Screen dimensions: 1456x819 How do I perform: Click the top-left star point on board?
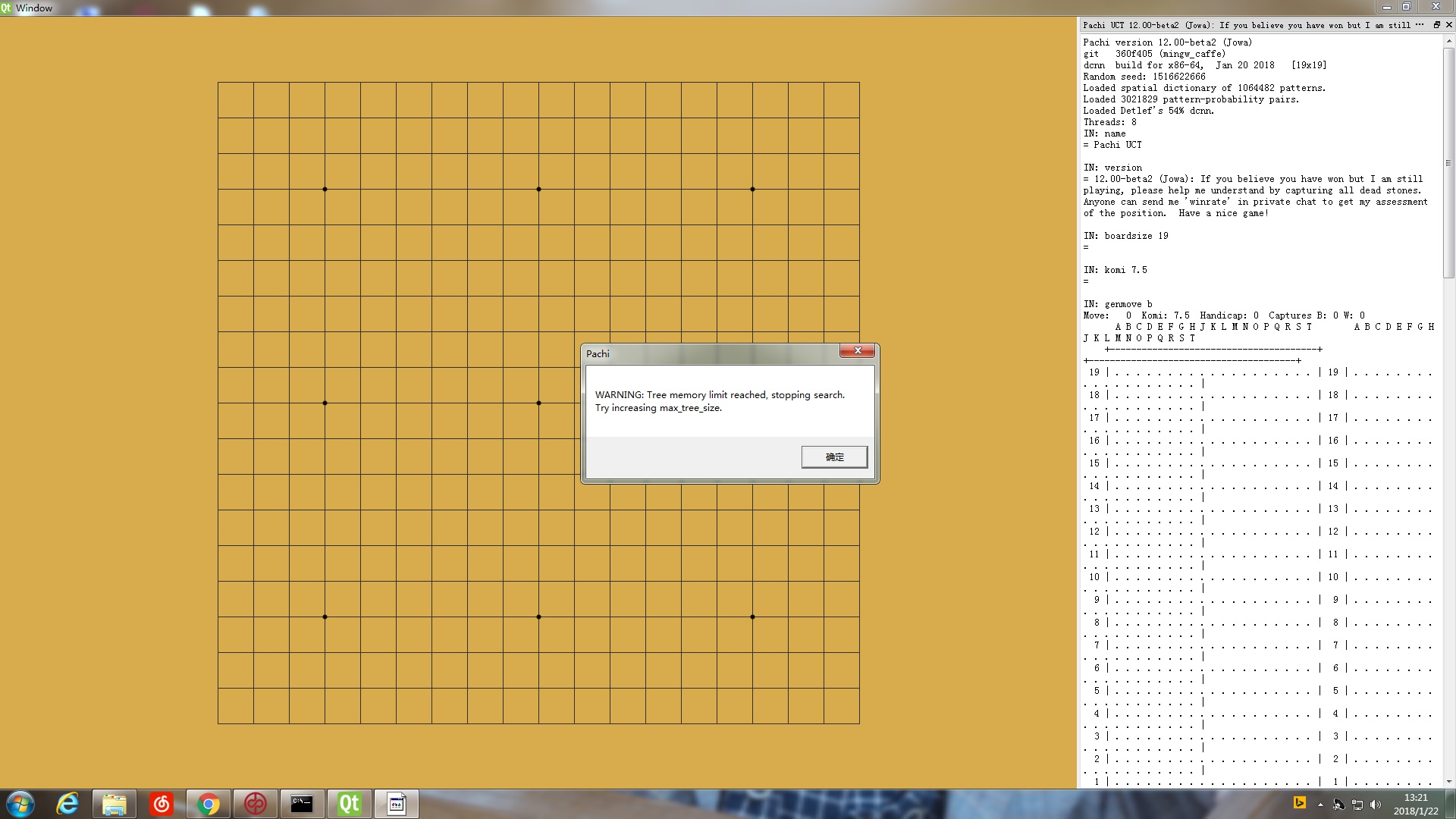325,189
